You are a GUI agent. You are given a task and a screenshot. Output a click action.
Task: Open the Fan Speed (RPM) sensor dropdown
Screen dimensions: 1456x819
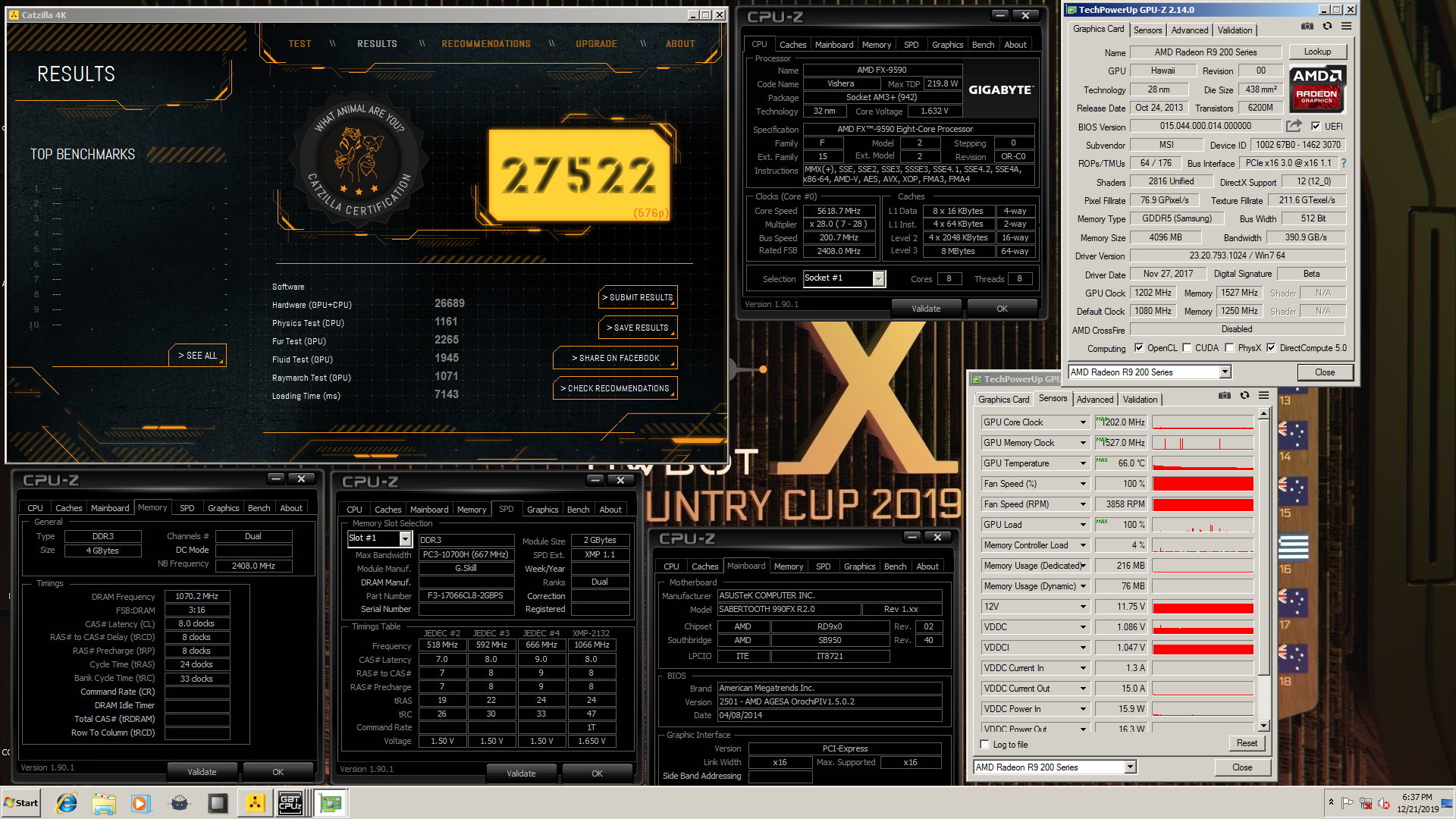pyautogui.click(x=1083, y=504)
